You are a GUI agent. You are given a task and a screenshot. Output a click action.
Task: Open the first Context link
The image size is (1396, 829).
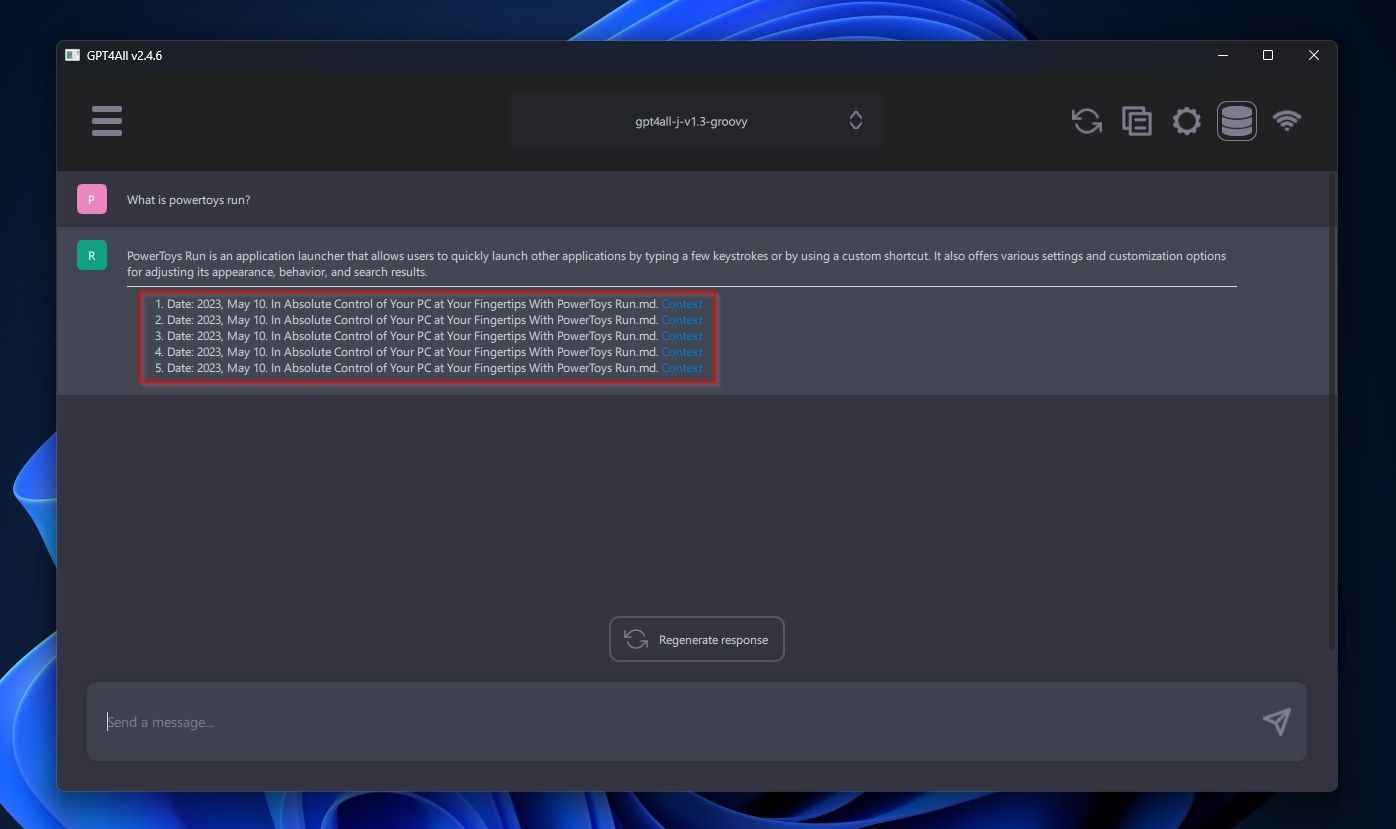[682, 303]
